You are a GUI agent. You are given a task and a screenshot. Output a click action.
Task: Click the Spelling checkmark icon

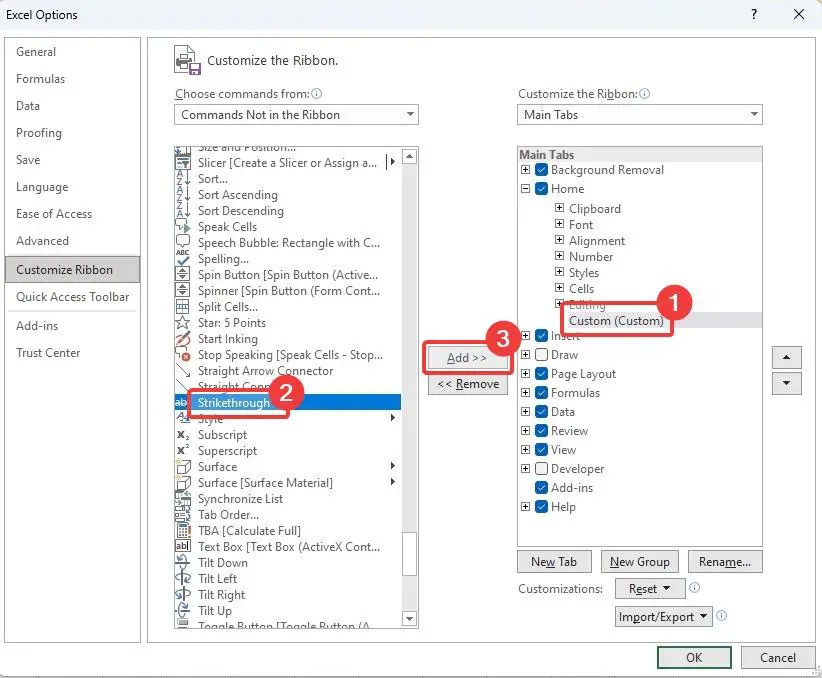coord(182,259)
